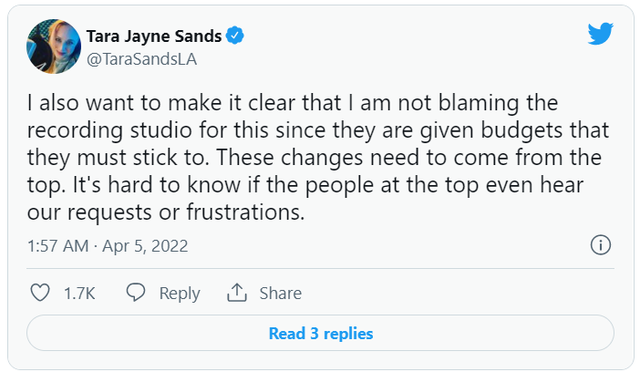Click the Share text label

click(x=280, y=293)
